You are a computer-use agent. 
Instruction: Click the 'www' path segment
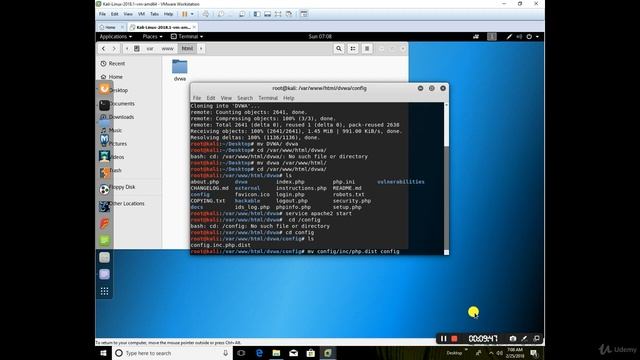click(167, 49)
